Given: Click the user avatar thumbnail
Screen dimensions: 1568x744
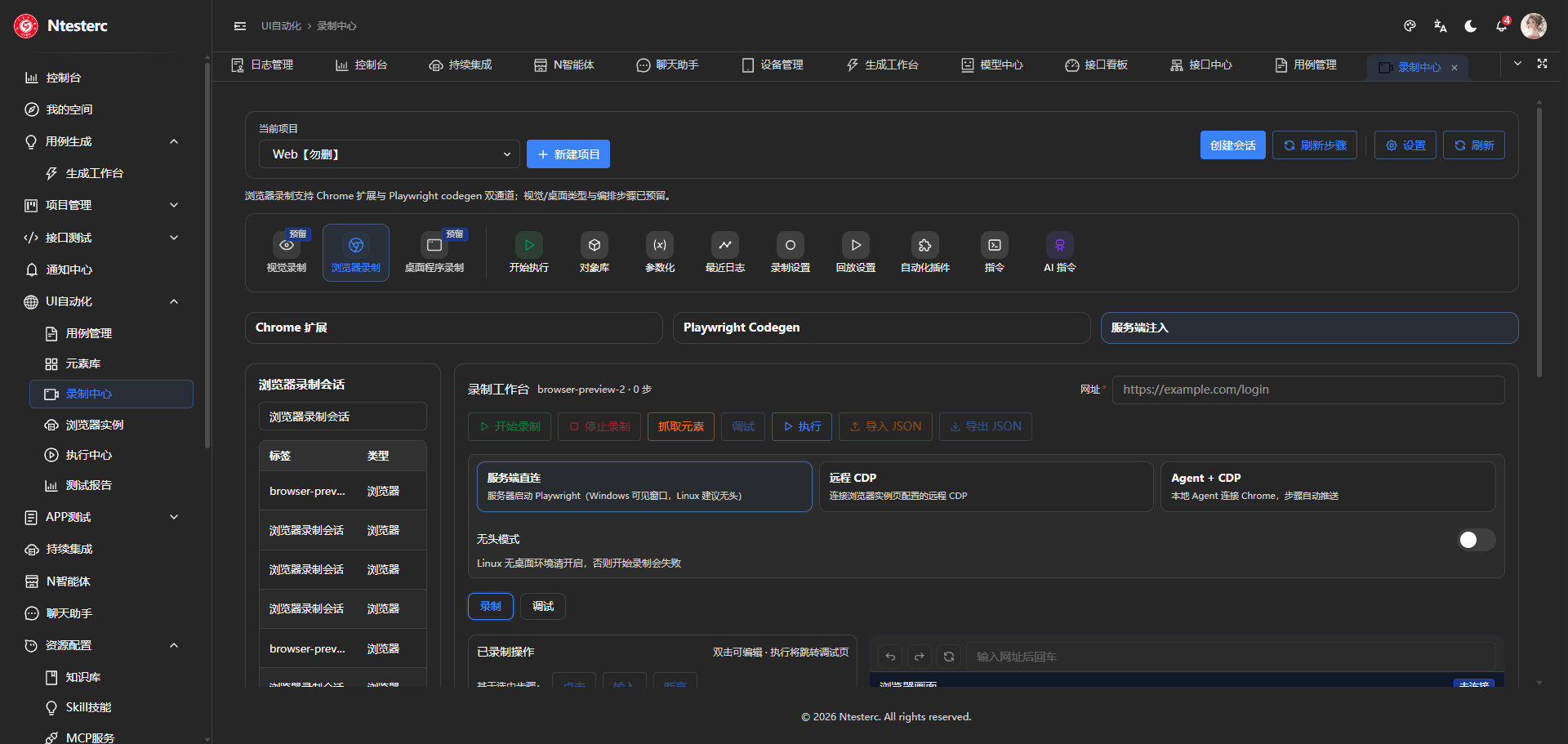Looking at the screenshot, I should coord(1534,26).
